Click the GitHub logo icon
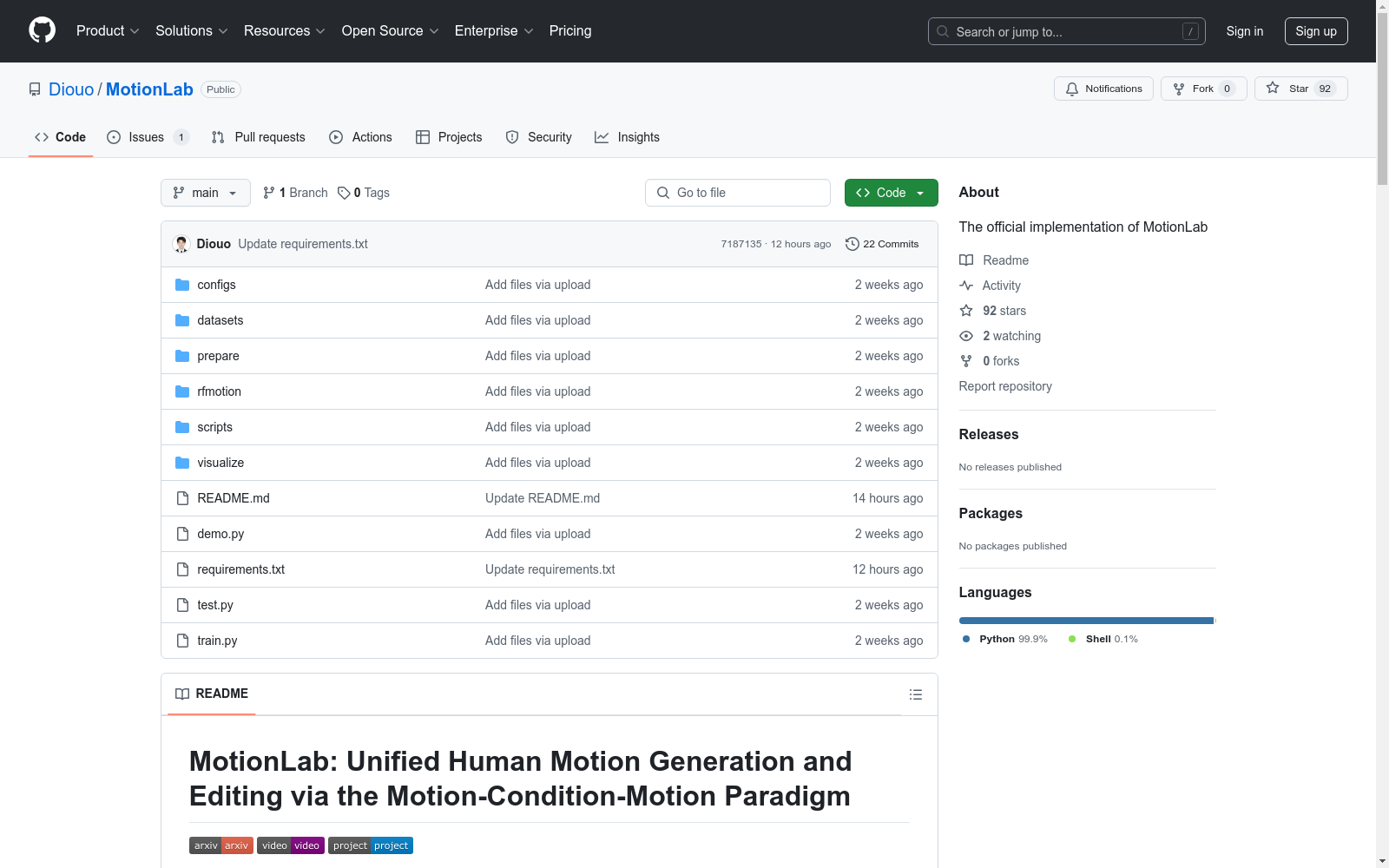Image resolution: width=1389 pixels, height=868 pixels. click(x=42, y=30)
